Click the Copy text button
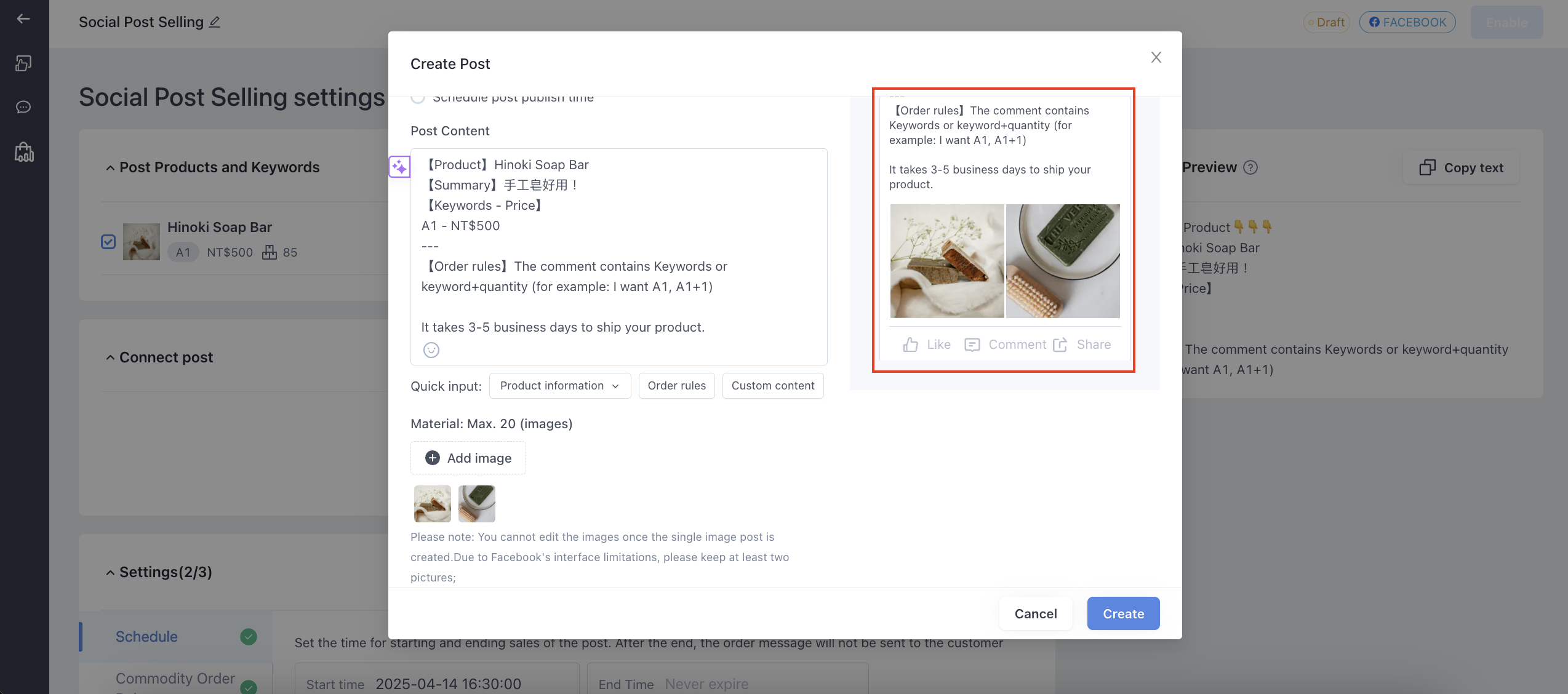Image resolution: width=1568 pixels, height=694 pixels. [1462, 168]
